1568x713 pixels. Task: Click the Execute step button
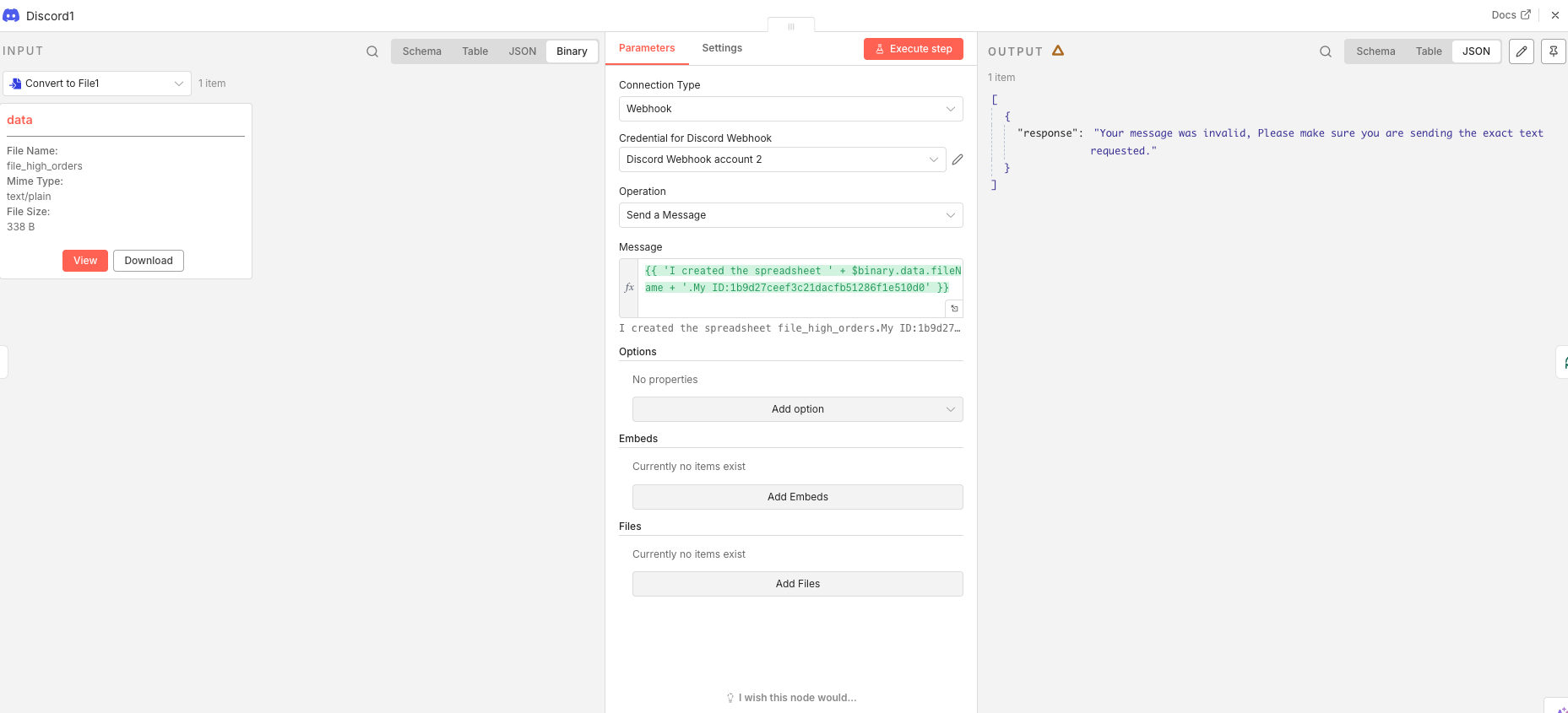point(914,49)
